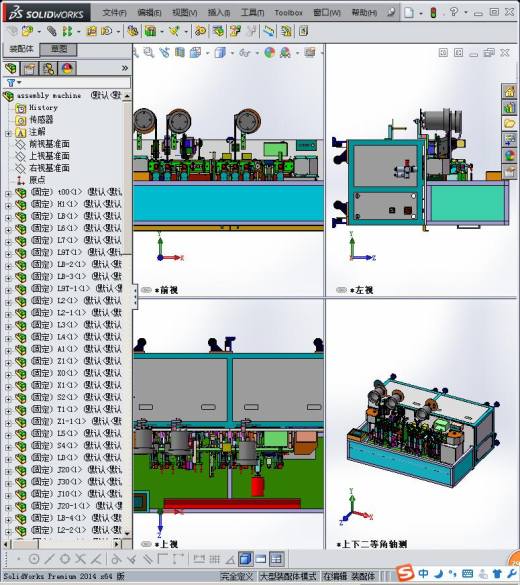Viewport: 520px width, 585px height.
Task: Click the View Settings icon
Action: pyautogui.click(x=310, y=53)
